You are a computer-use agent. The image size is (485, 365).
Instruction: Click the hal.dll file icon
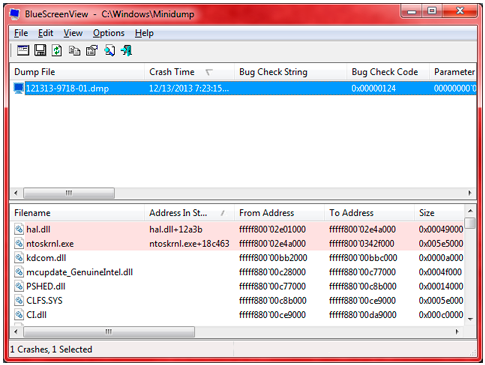tap(19, 229)
